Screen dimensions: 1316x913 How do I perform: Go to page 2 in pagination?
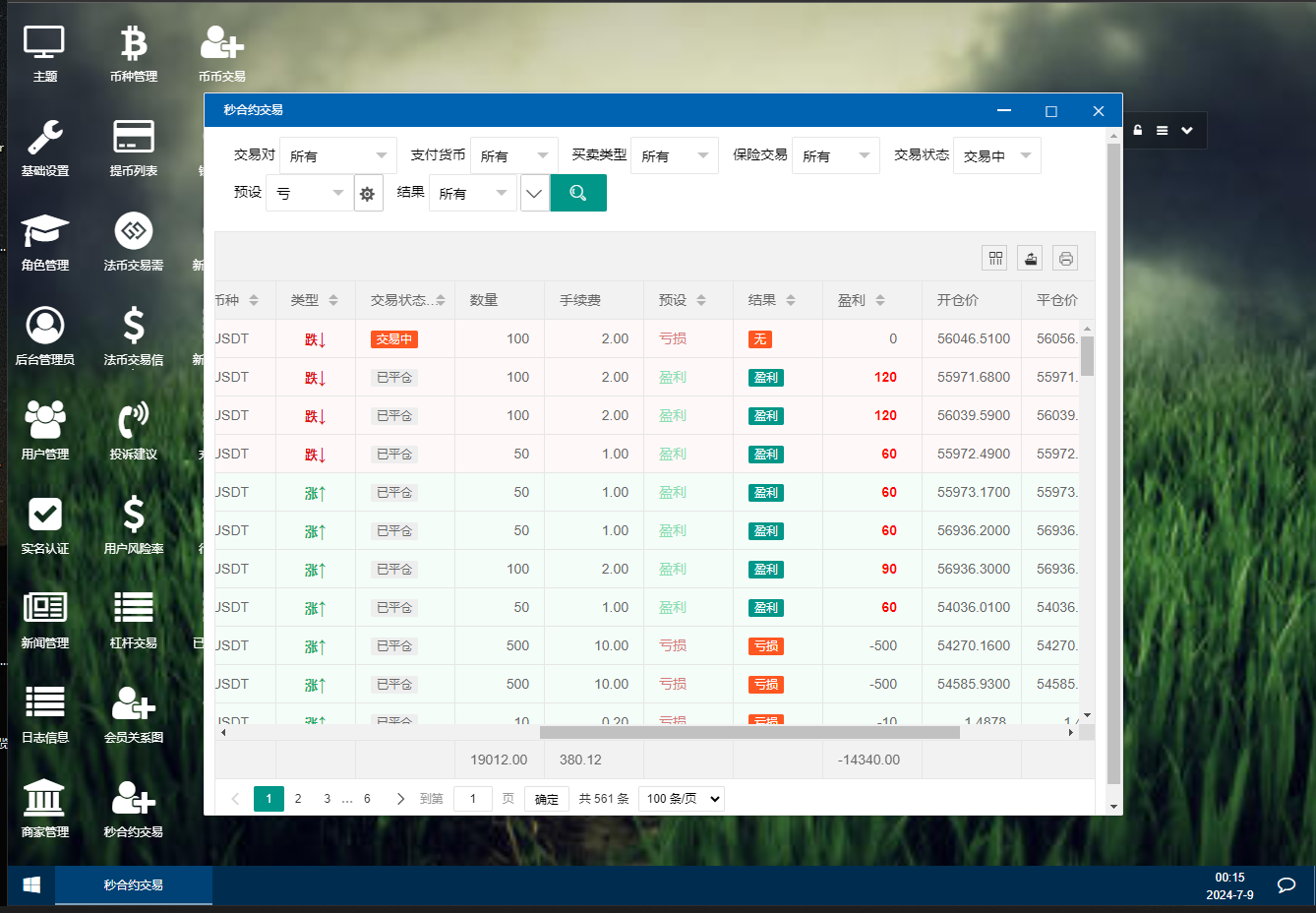pyautogui.click(x=298, y=799)
